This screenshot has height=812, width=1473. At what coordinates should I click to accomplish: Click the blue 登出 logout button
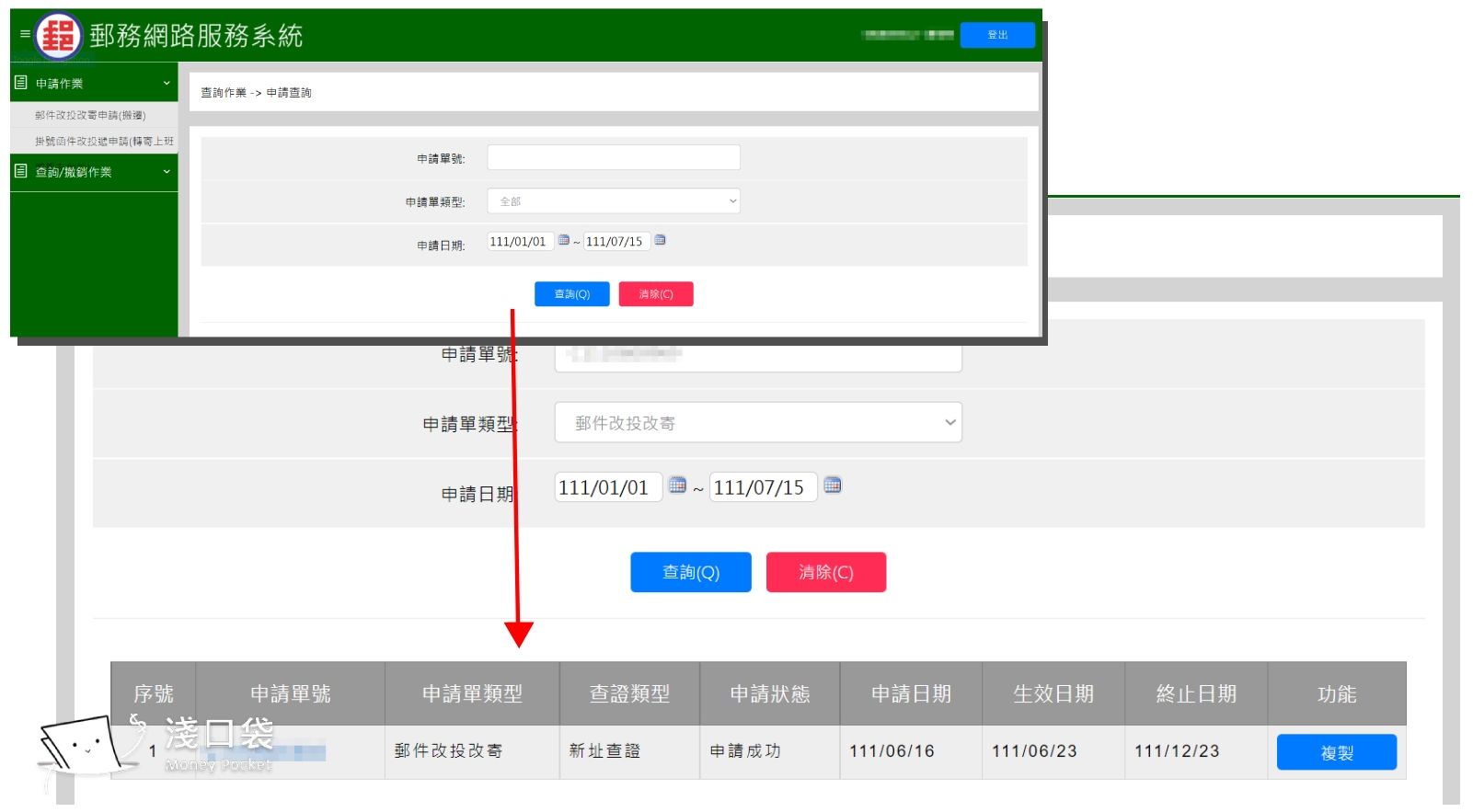point(997,35)
